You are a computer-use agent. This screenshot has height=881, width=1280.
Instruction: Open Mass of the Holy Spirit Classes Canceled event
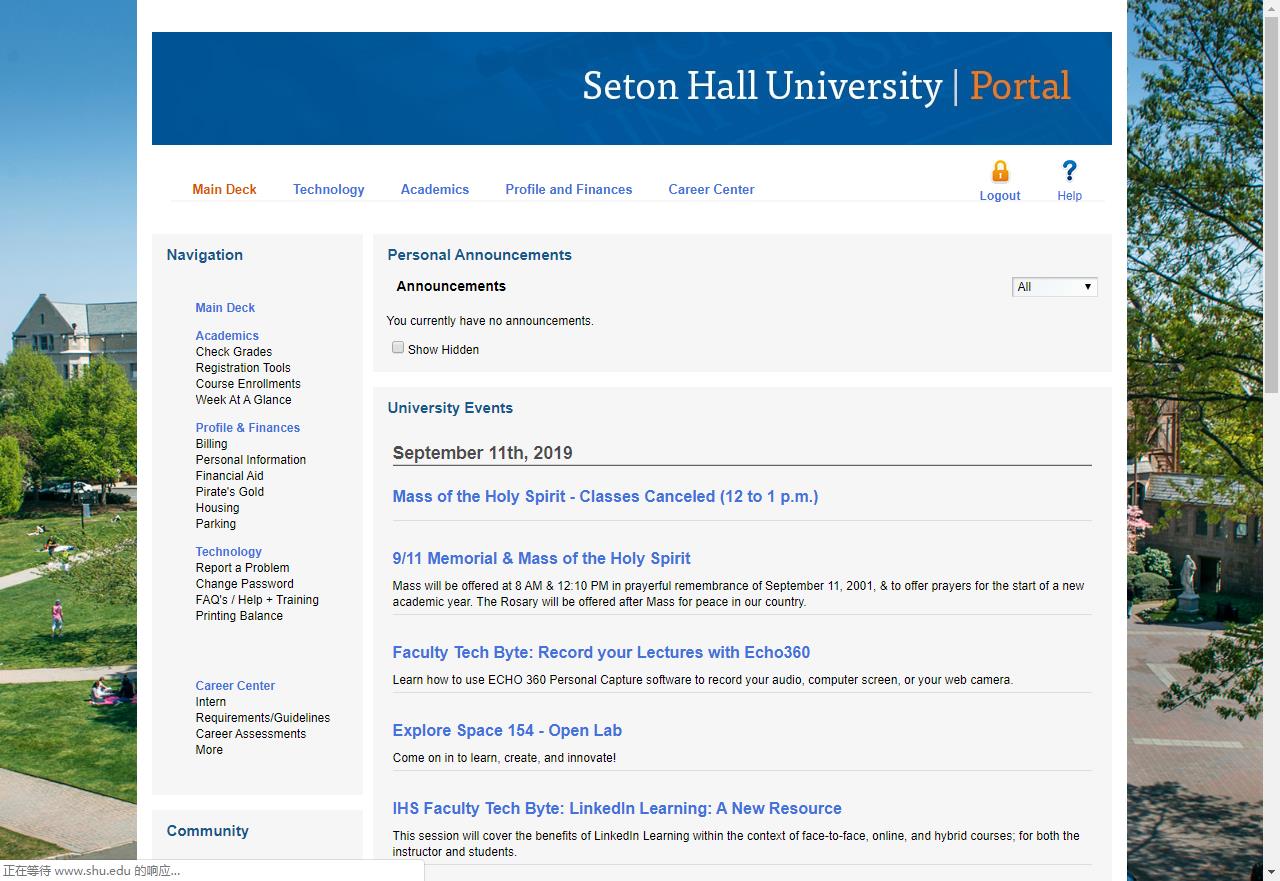tap(605, 497)
